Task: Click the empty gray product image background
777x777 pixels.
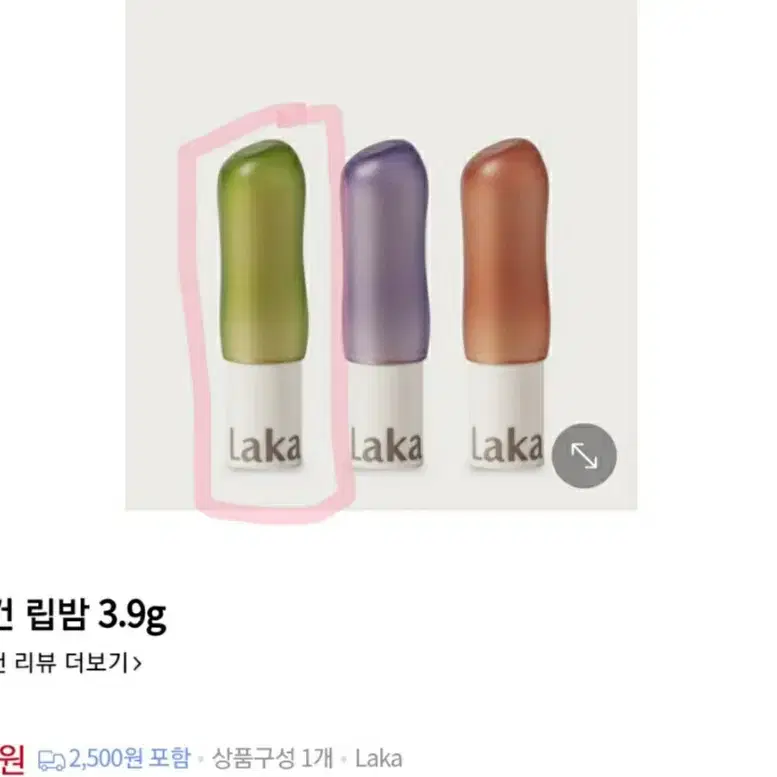Action: 381,64
